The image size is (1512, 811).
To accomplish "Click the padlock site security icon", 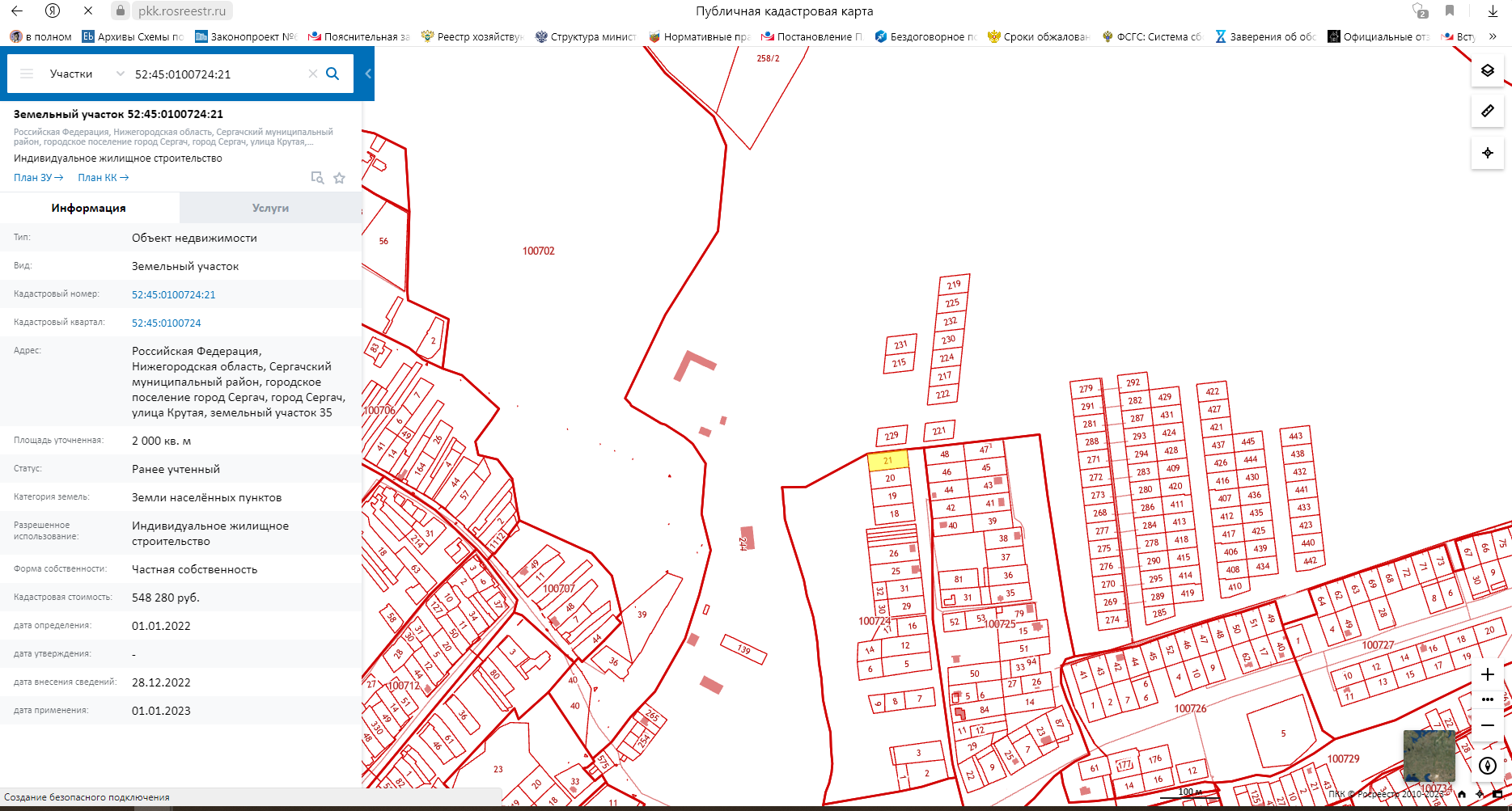I will click(120, 11).
